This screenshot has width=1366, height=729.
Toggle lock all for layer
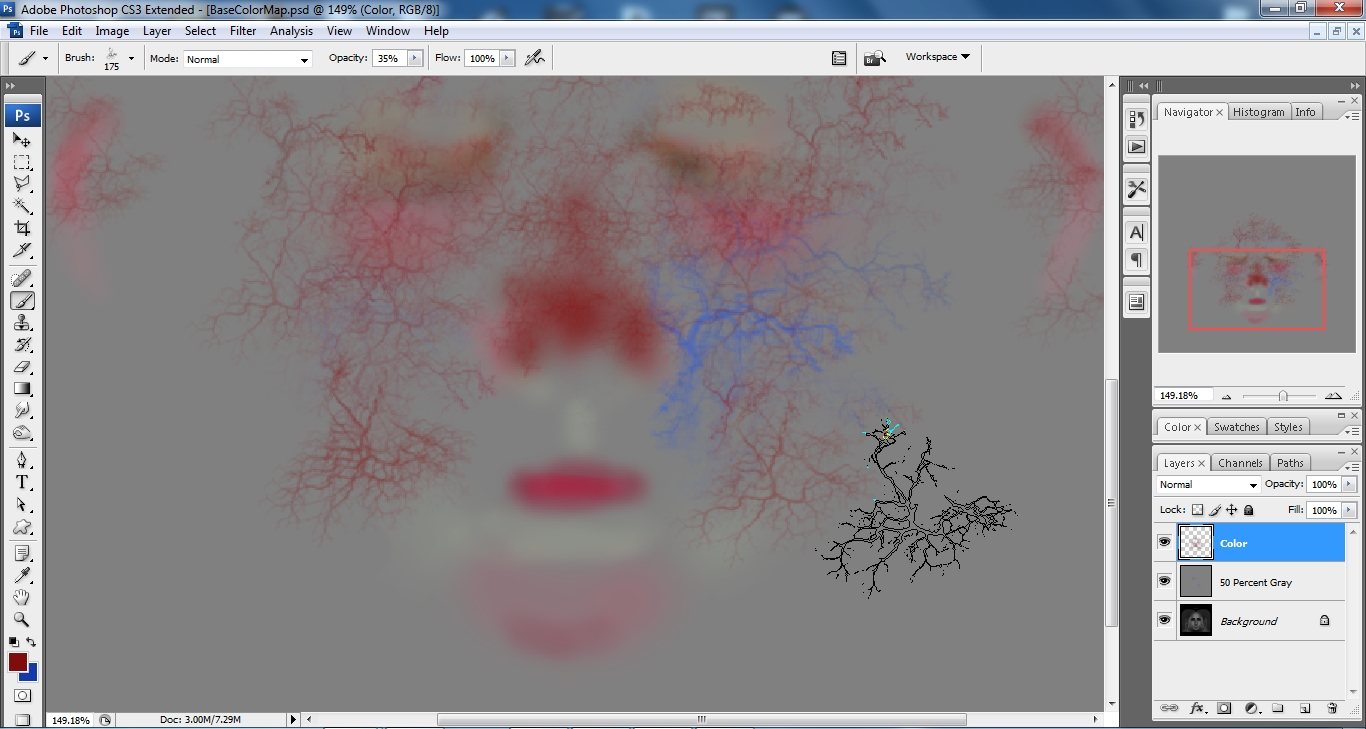pos(1248,510)
